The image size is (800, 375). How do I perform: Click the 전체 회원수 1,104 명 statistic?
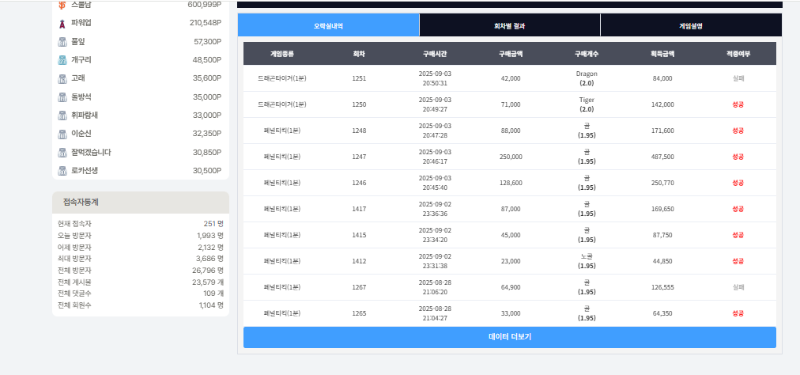coord(140,305)
